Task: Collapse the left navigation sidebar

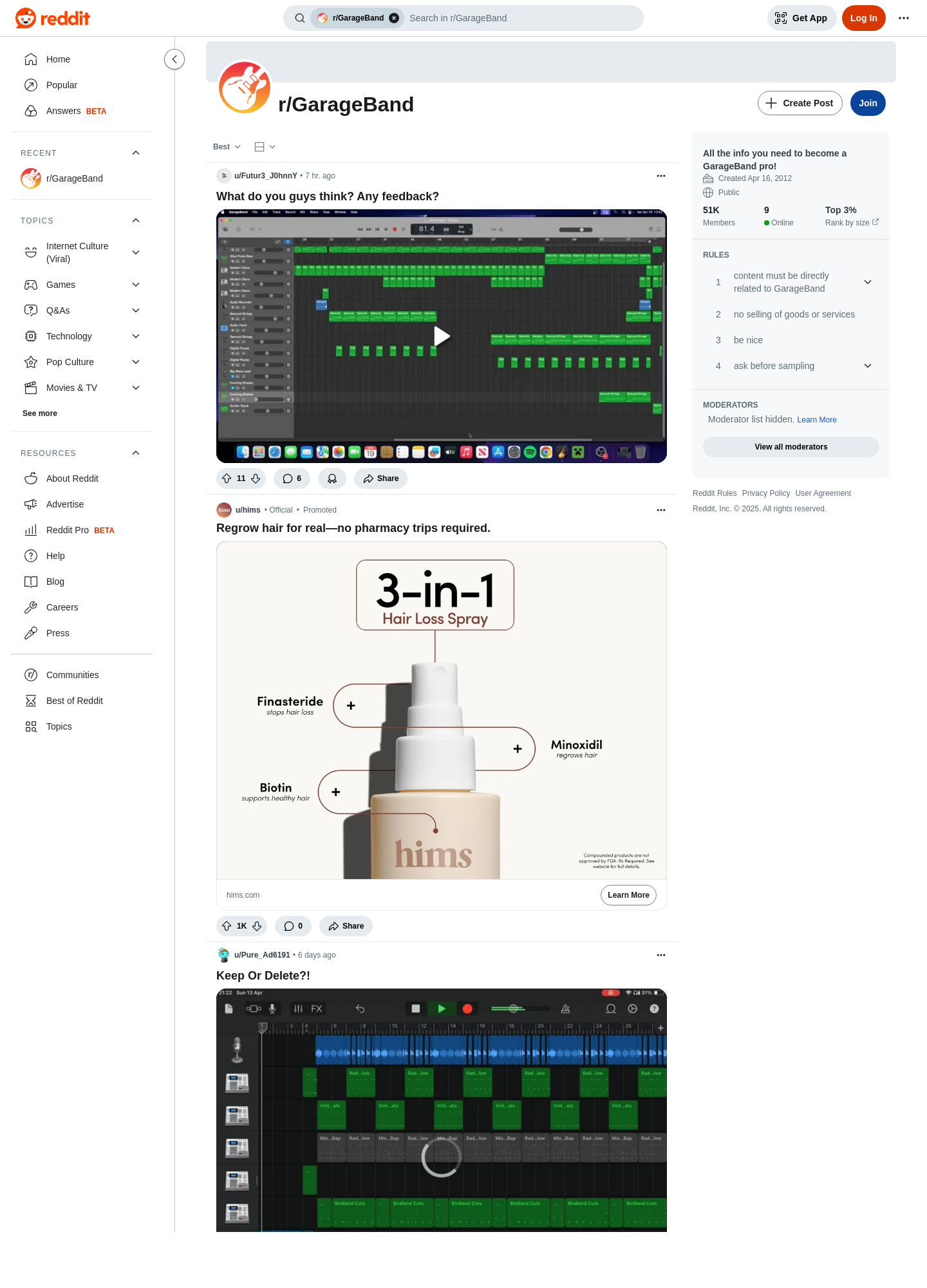Action: pos(174,59)
